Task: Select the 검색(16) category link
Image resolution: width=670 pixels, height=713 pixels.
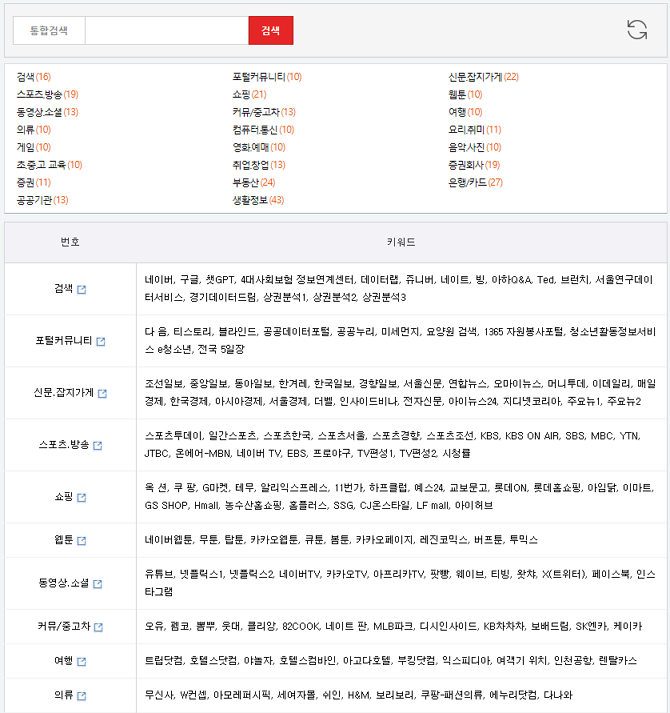Action: [x=34, y=77]
